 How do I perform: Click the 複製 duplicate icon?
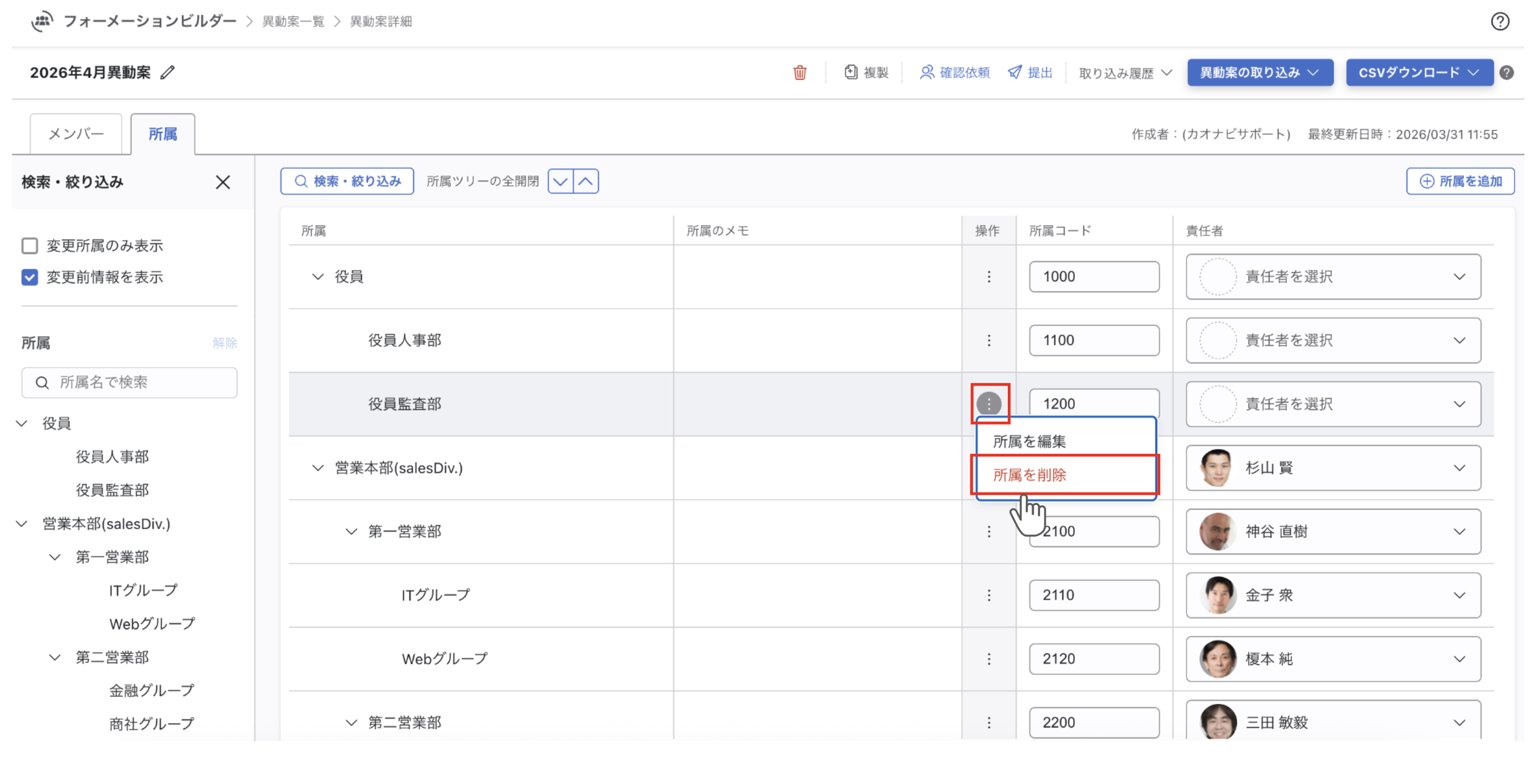tap(851, 72)
